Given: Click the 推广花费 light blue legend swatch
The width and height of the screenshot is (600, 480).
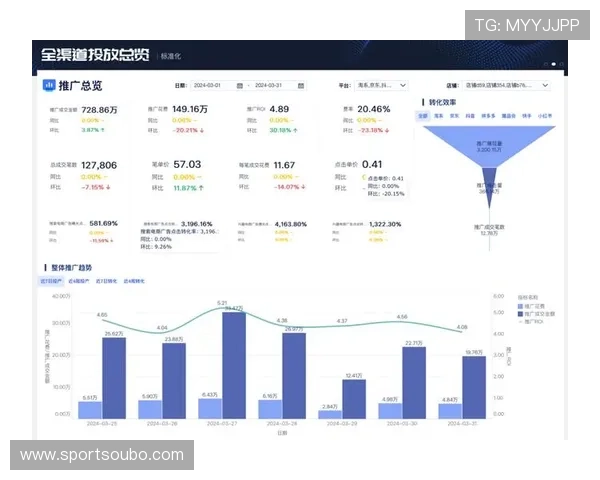Looking at the screenshot, I should [520, 306].
